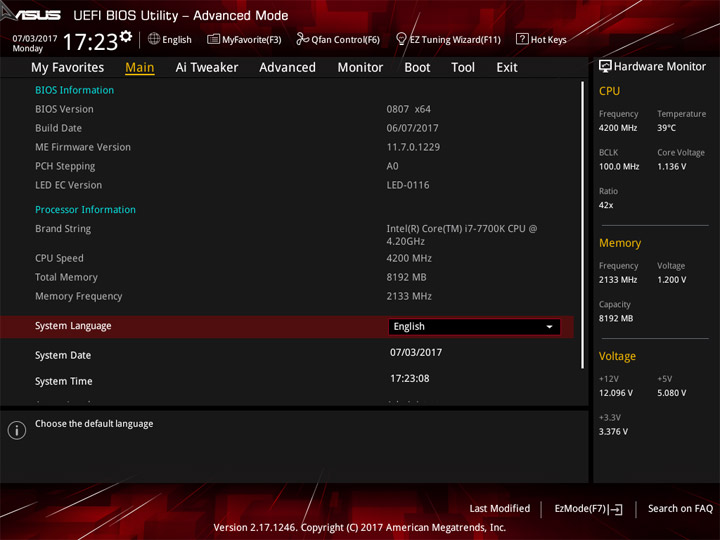Open MyFavorite(F3) list icon
The width and height of the screenshot is (720, 540).
pos(213,39)
